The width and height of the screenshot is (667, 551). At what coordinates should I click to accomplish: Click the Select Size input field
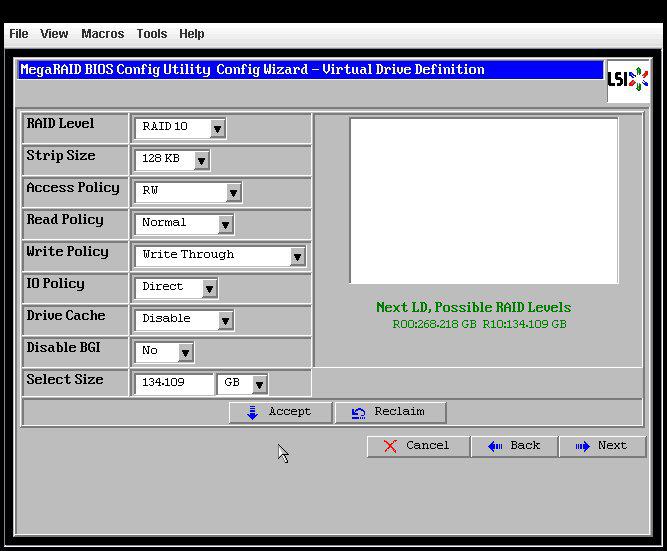[174, 384]
